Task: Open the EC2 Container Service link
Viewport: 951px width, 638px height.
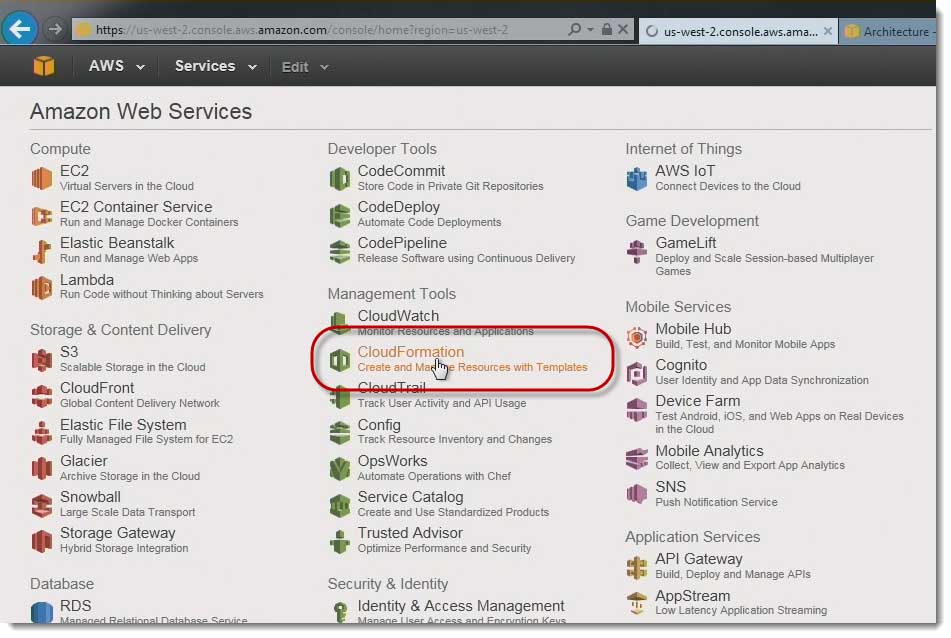Action: (x=136, y=207)
